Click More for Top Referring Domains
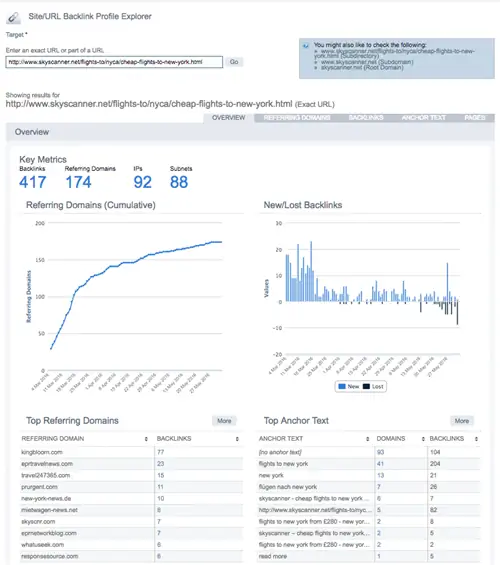The image size is (500, 565). (224, 421)
